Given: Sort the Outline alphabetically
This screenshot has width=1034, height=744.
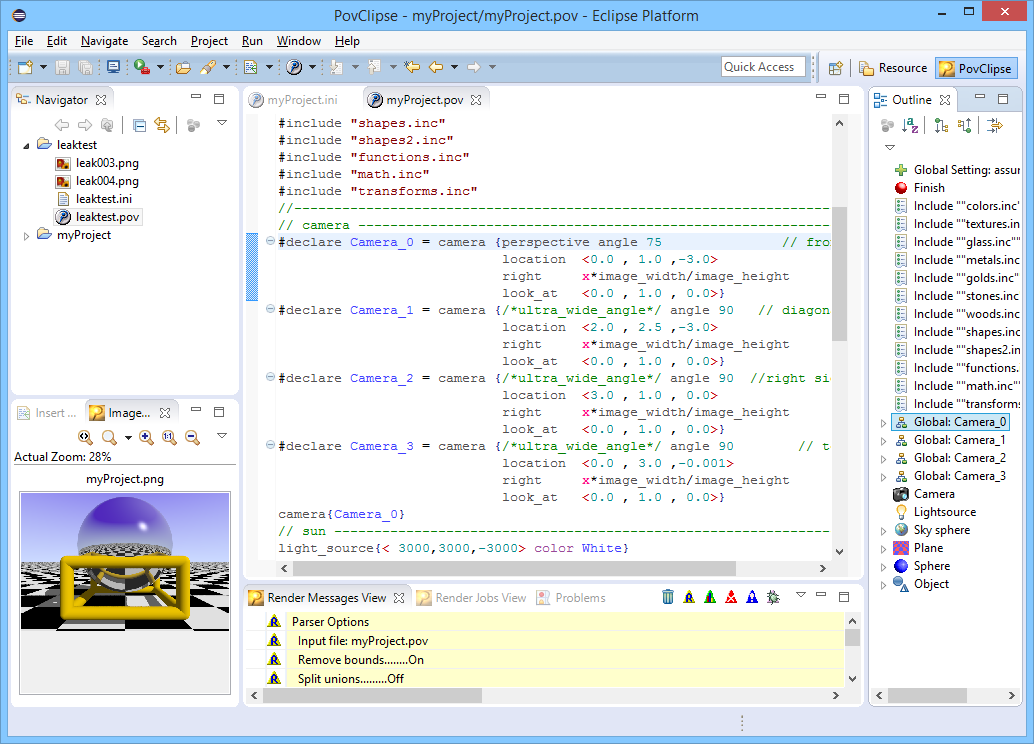Looking at the screenshot, I should (910, 125).
